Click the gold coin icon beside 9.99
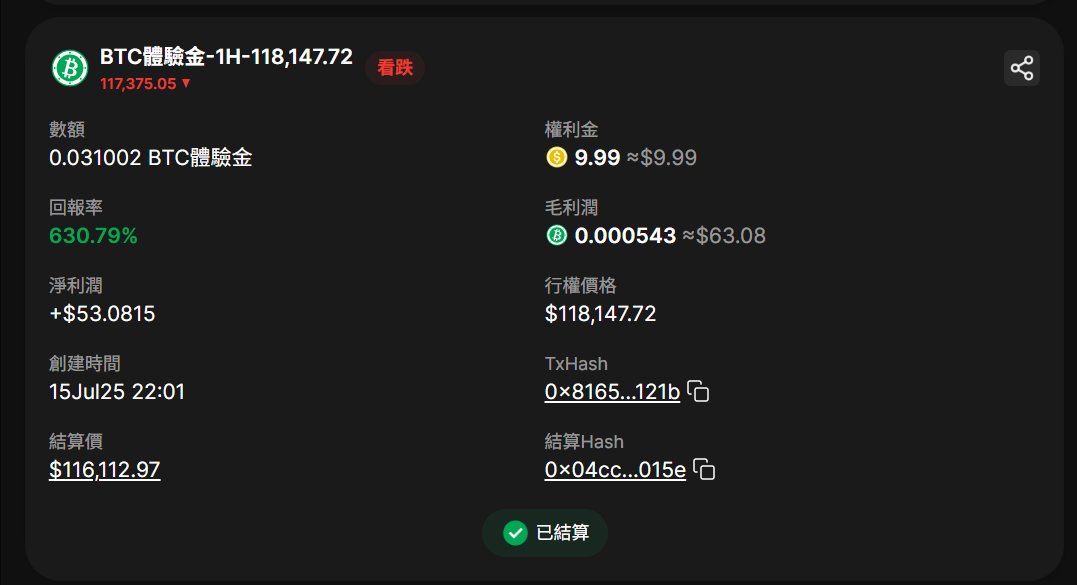The height and width of the screenshot is (585, 1077). 556,157
